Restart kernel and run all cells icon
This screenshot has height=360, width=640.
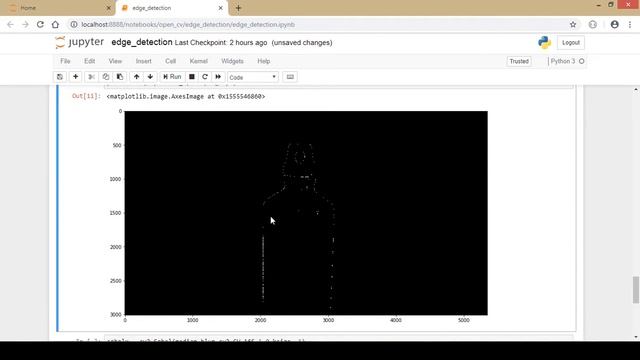pos(218,77)
